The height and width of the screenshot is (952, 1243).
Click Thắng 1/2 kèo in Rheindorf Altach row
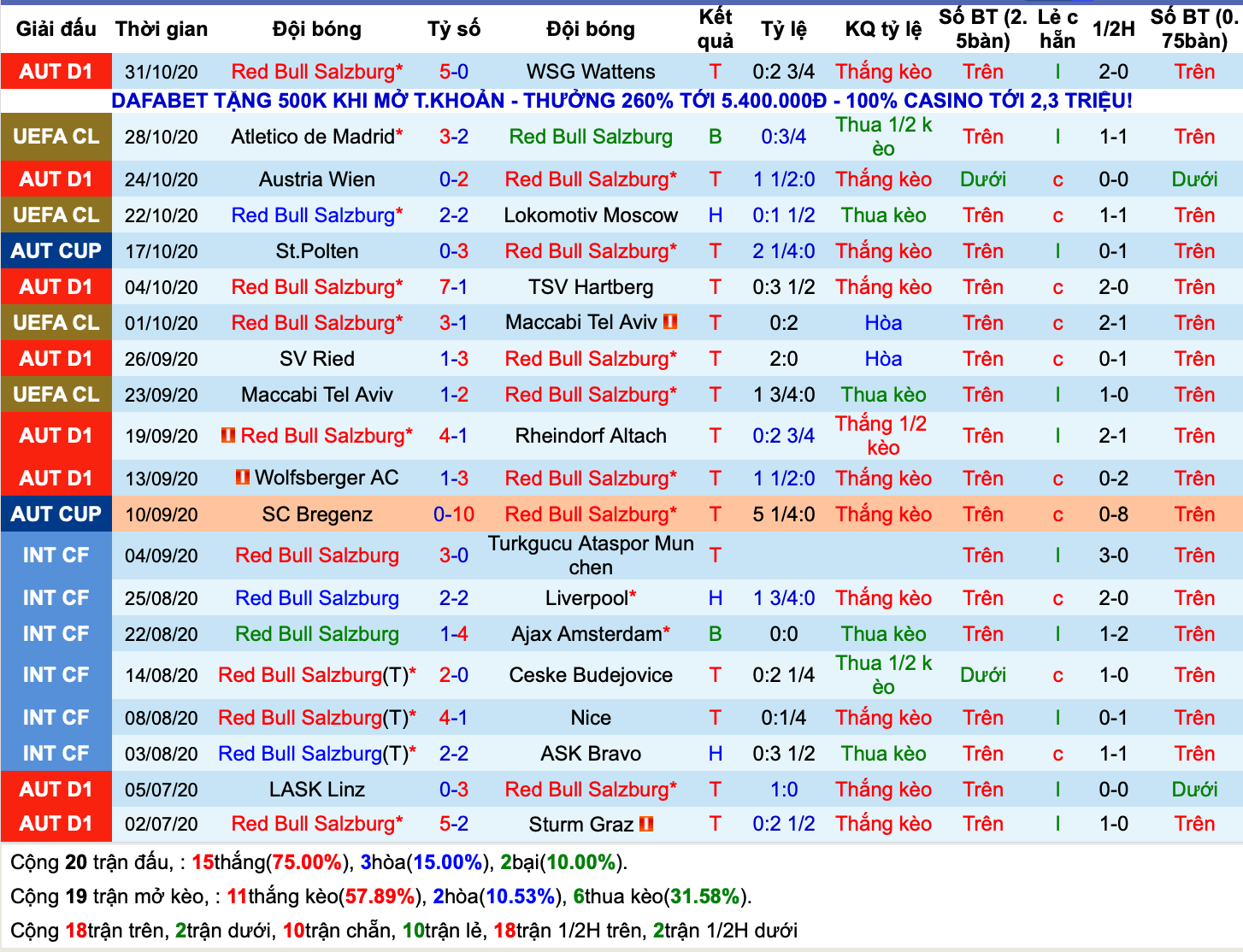click(x=883, y=436)
